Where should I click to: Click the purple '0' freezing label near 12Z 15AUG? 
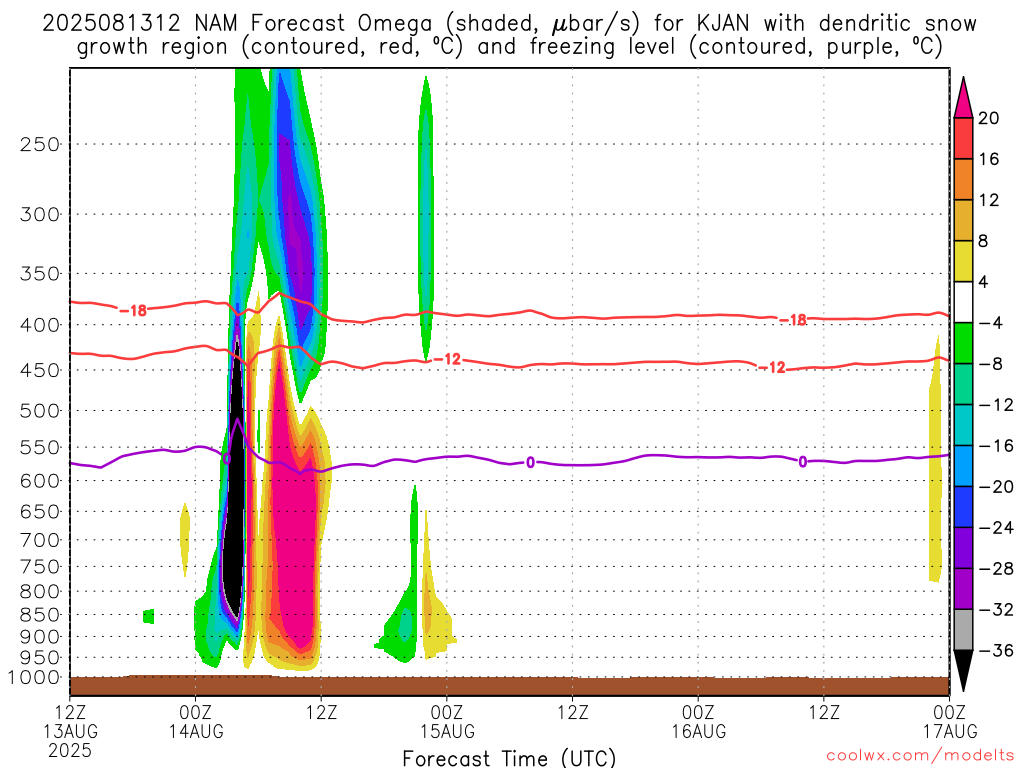tap(530, 463)
